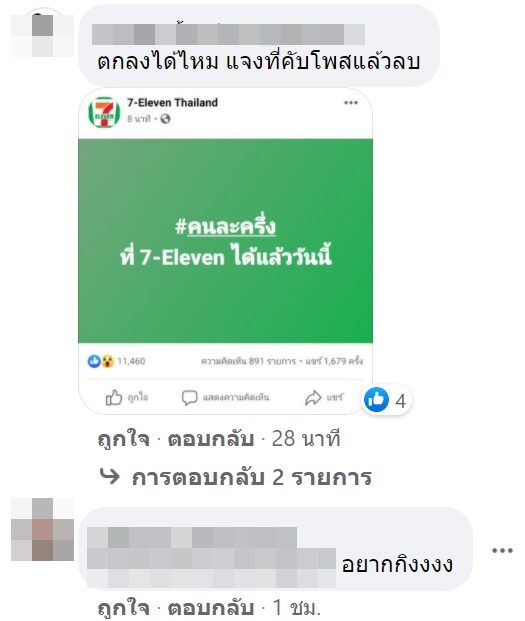Viewport: 525px width, 621px height.
Task: Expand การตอบกลับ 2 รายการ replies
Action: [236, 477]
